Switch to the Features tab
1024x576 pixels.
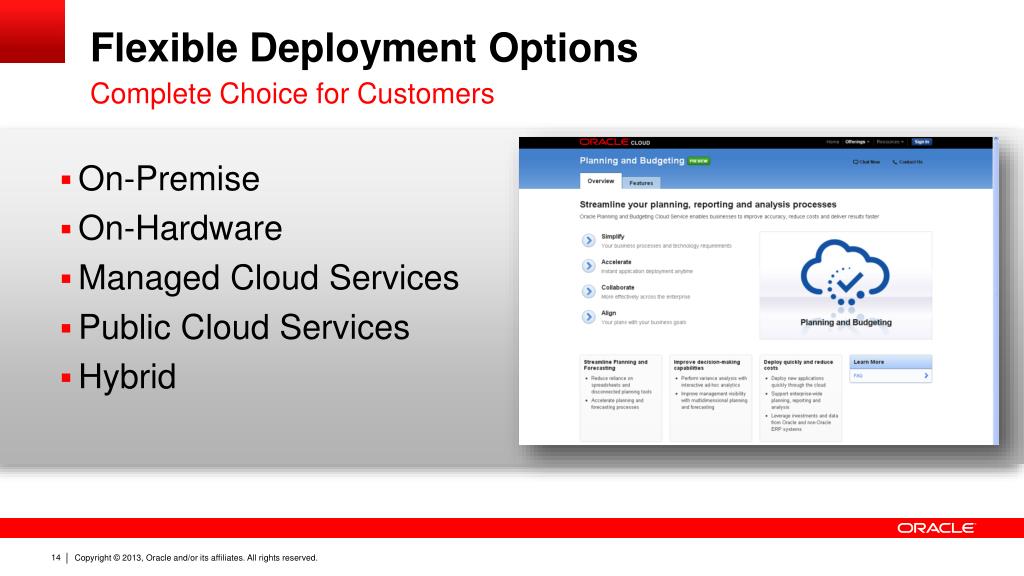(x=641, y=183)
